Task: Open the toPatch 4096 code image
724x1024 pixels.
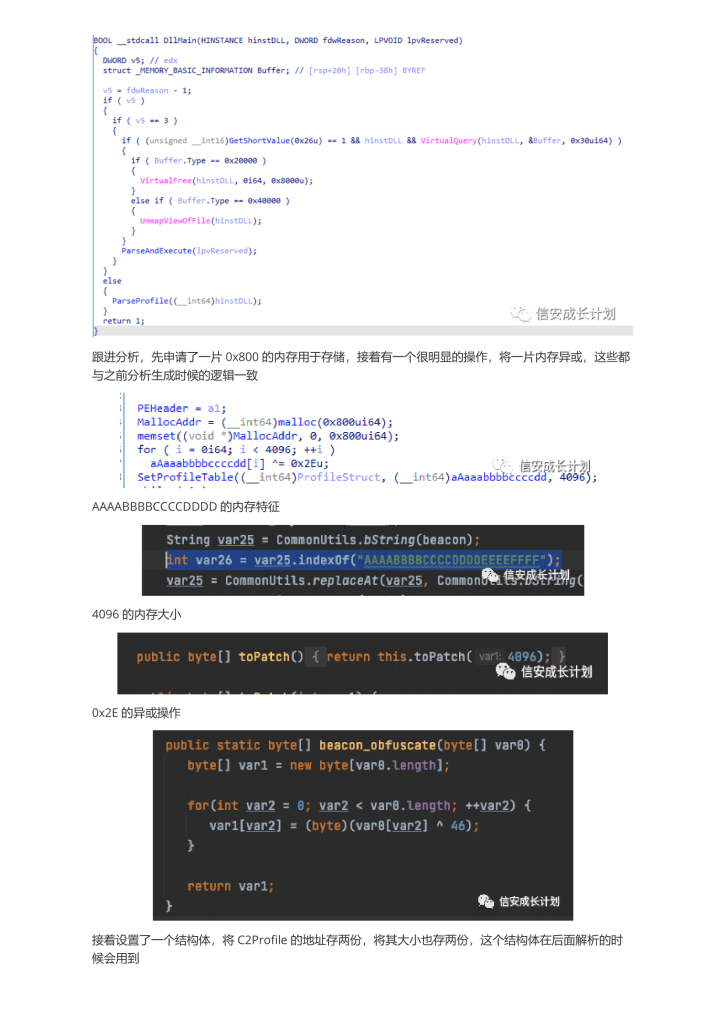Action: pos(362,663)
